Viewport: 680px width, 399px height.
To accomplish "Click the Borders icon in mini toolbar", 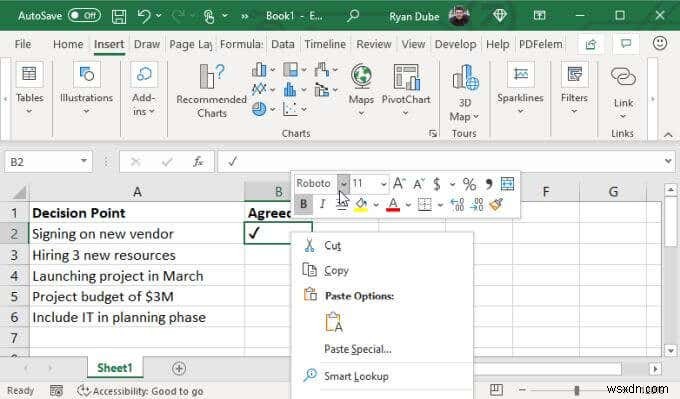I will 425,204.
